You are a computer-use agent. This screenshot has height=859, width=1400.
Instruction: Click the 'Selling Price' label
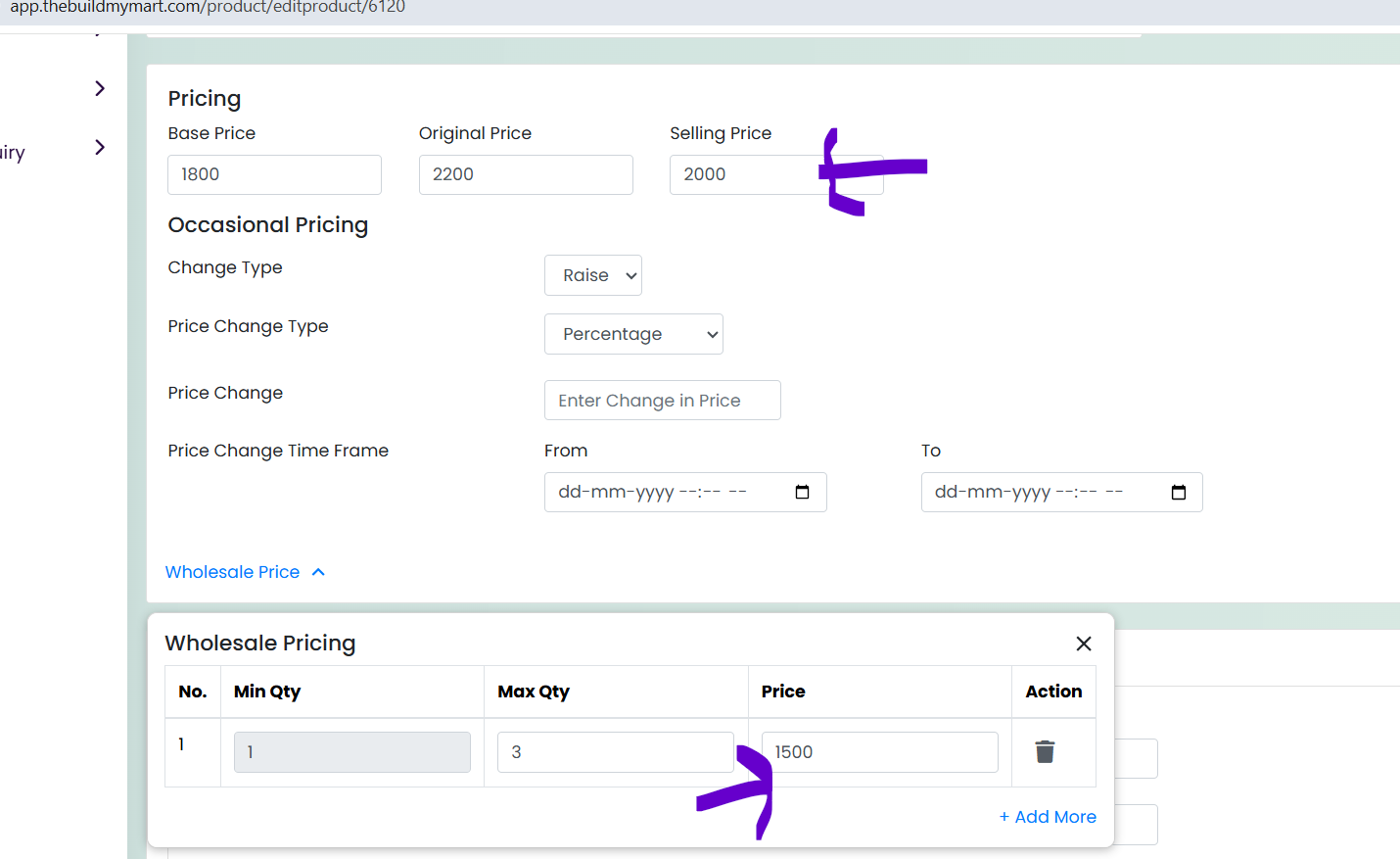tap(721, 133)
